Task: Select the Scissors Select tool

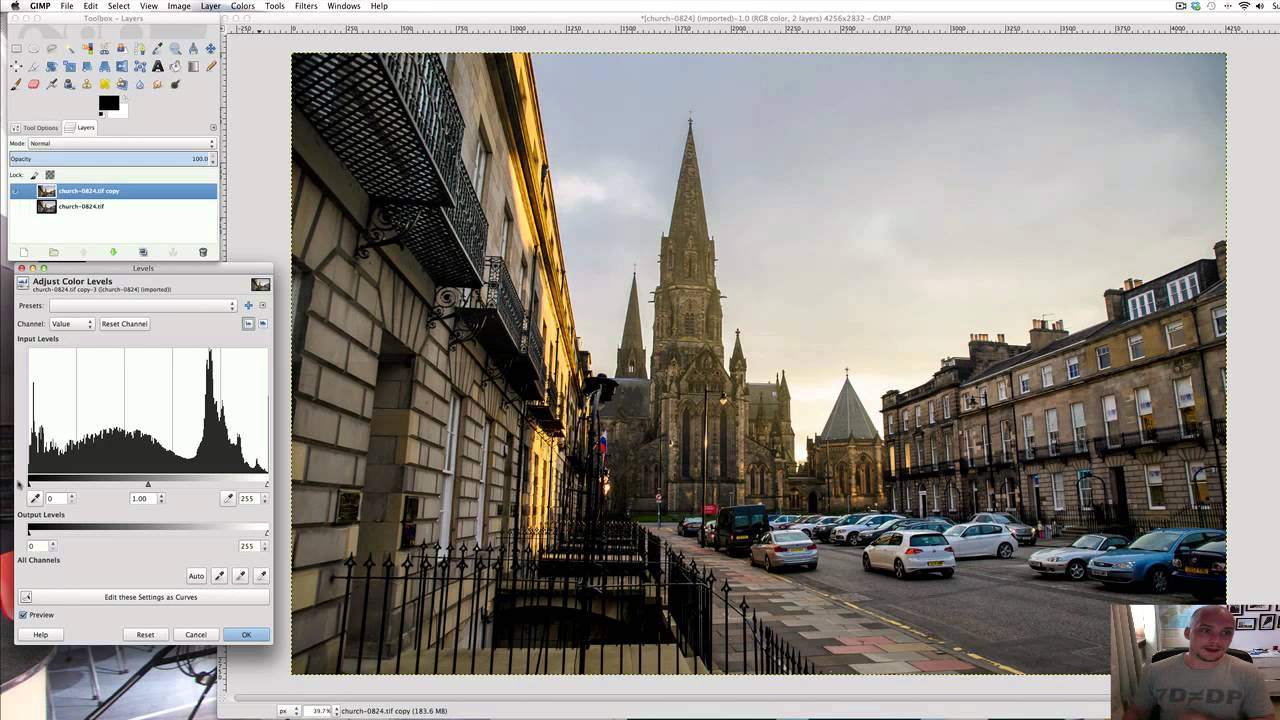Action: (104, 48)
